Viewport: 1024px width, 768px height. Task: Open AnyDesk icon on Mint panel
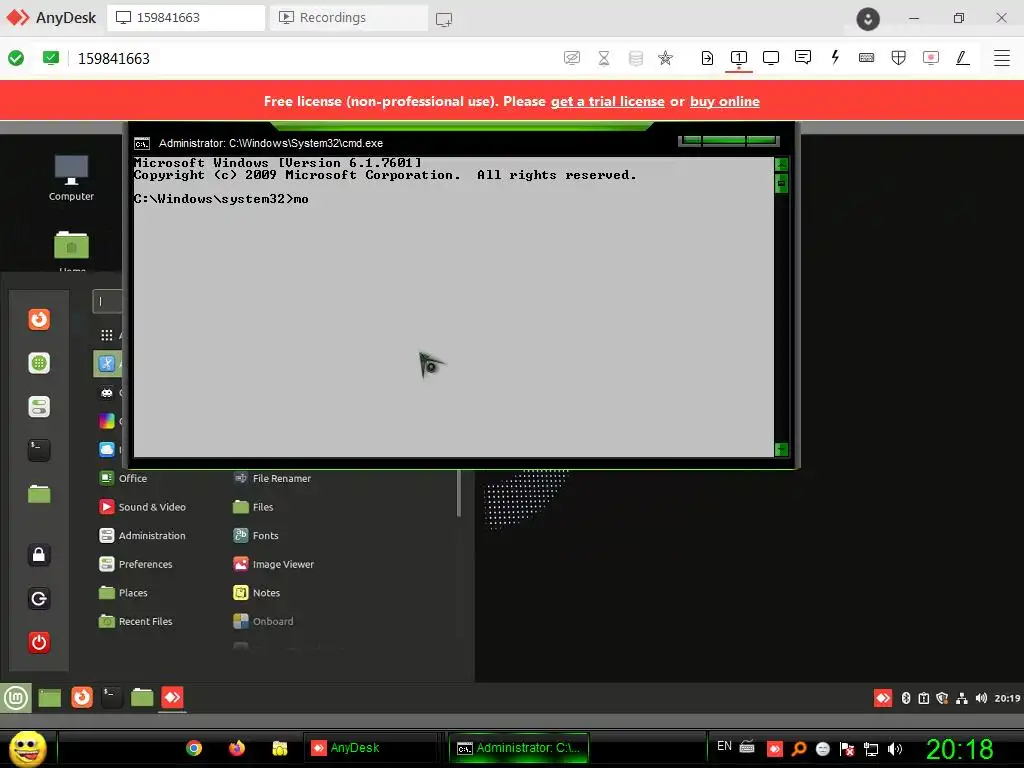[x=172, y=698]
